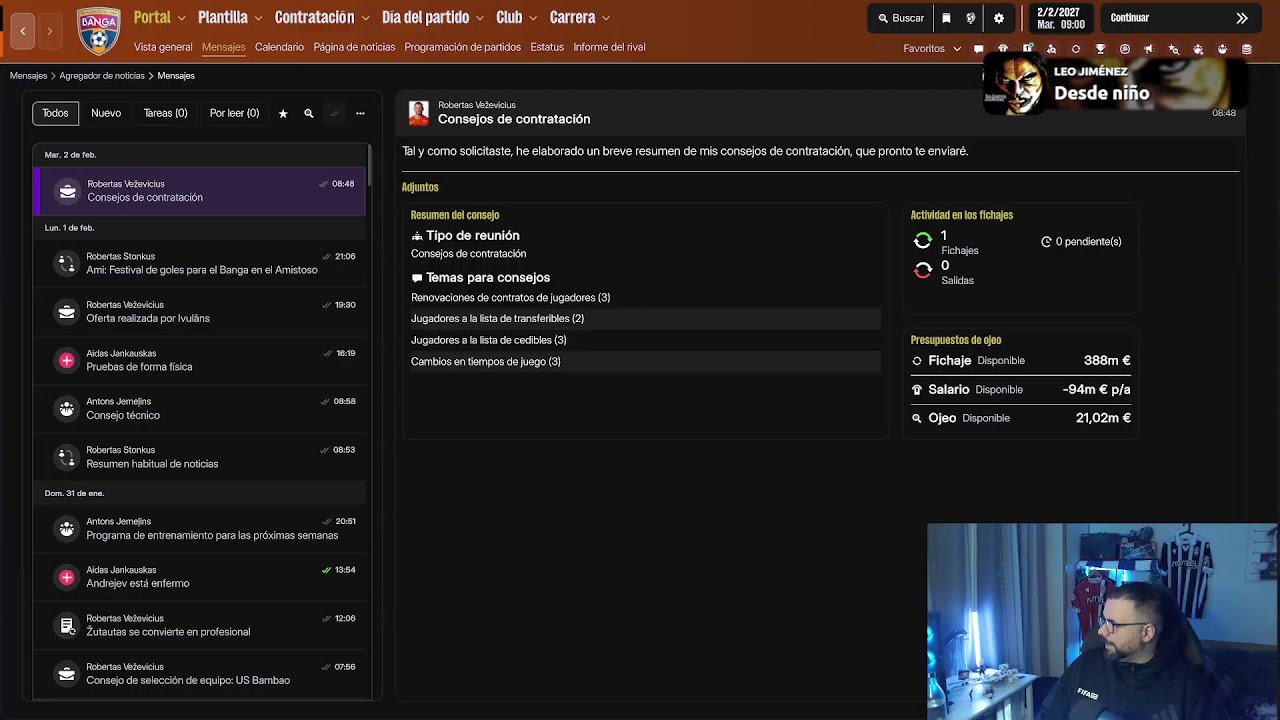Open message Programa de entrenamiento para las próximas semanas
Viewport: 1280px width, 720px height.
click(x=200, y=528)
